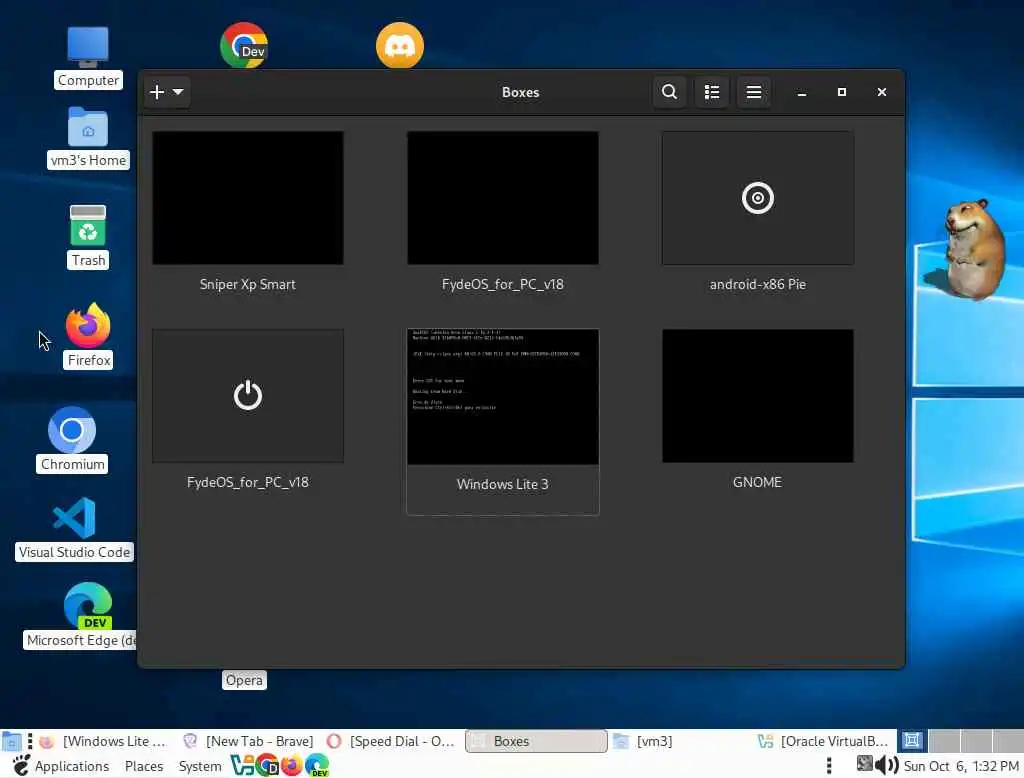Minimize the Boxes window
1024x778 pixels.
tap(801, 92)
